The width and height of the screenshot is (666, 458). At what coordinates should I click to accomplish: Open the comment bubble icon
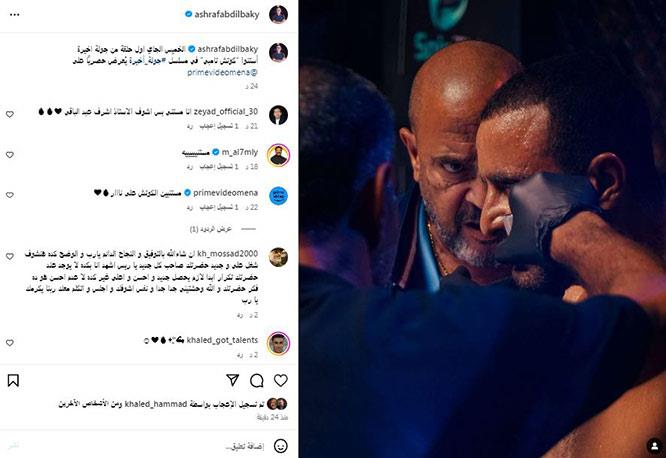click(257, 380)
